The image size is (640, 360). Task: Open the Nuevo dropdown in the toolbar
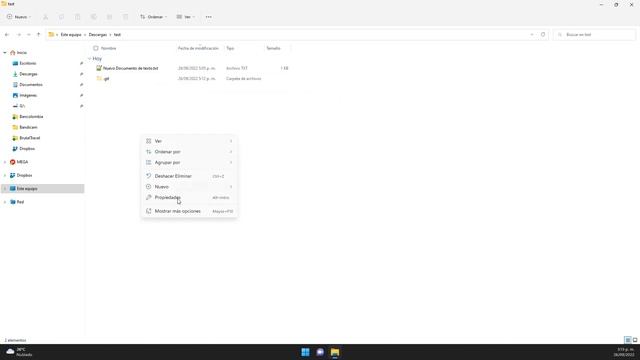(x=19, y=17)
